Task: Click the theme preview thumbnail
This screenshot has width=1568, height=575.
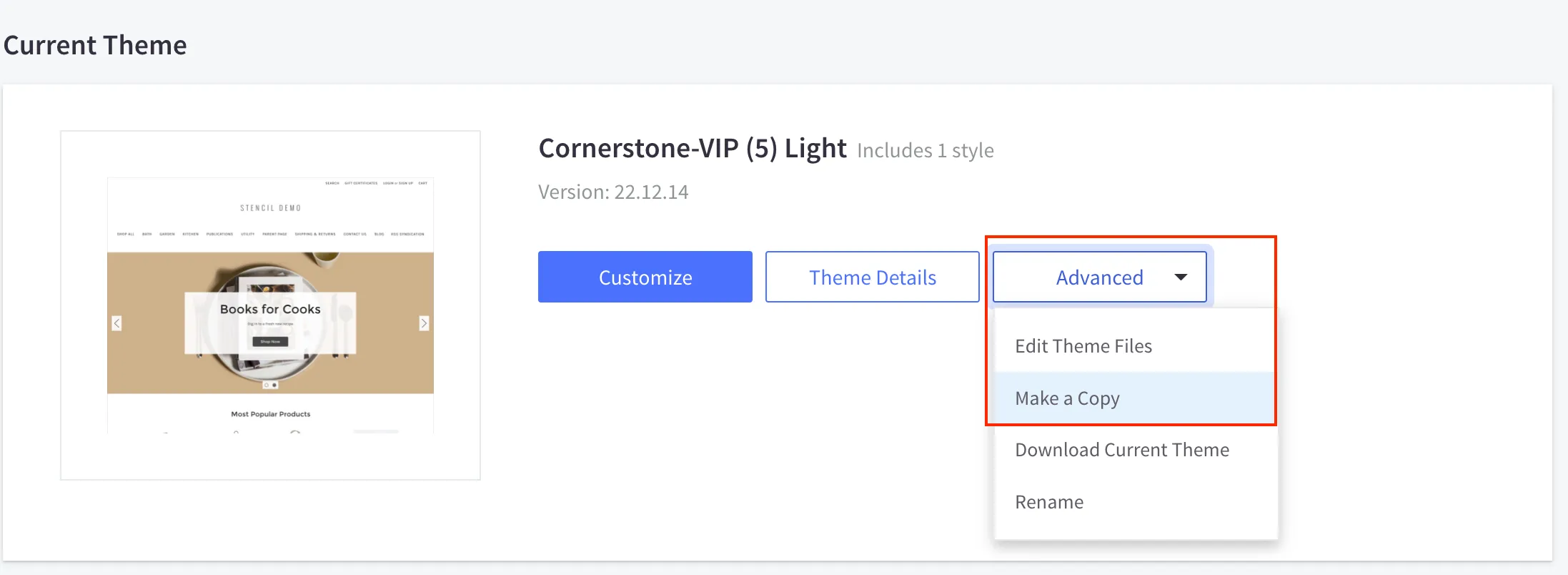Action: pos(270,304)
